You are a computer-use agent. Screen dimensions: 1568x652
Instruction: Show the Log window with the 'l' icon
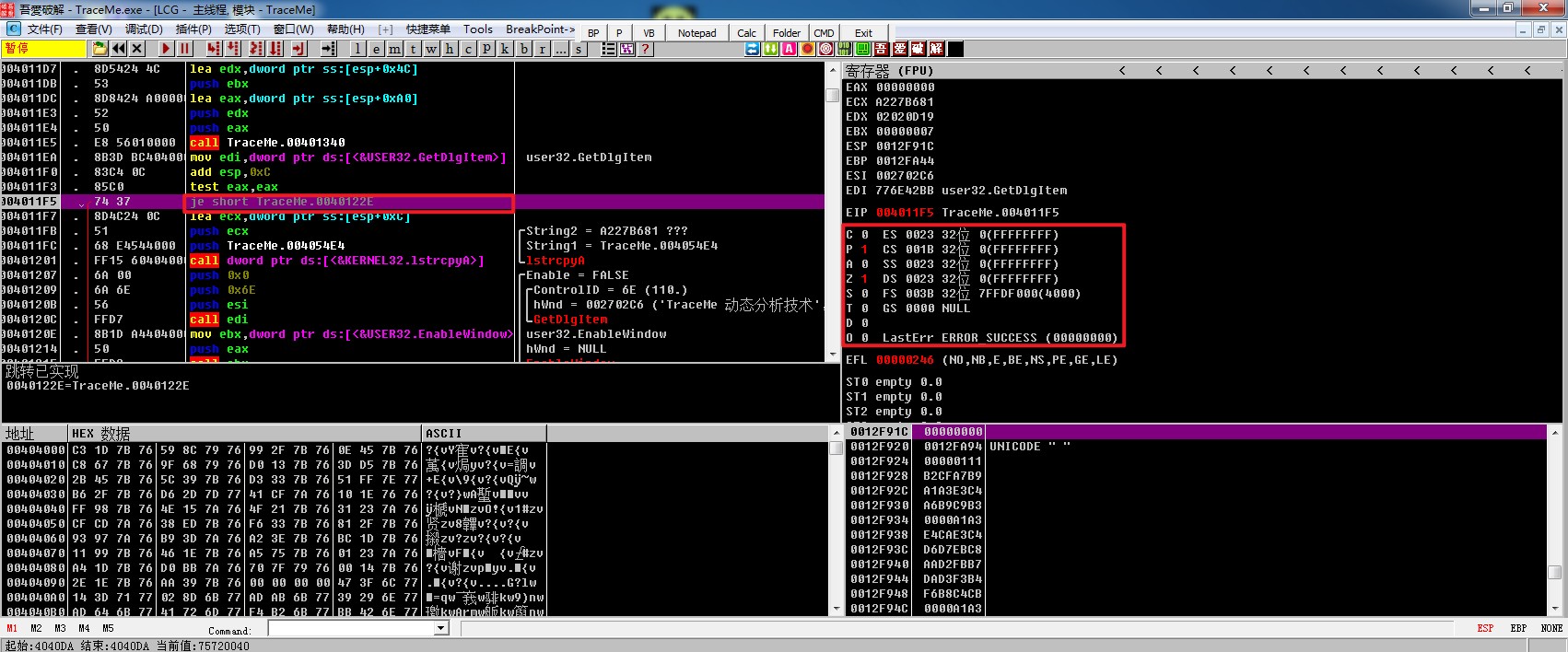pos(357,49)
